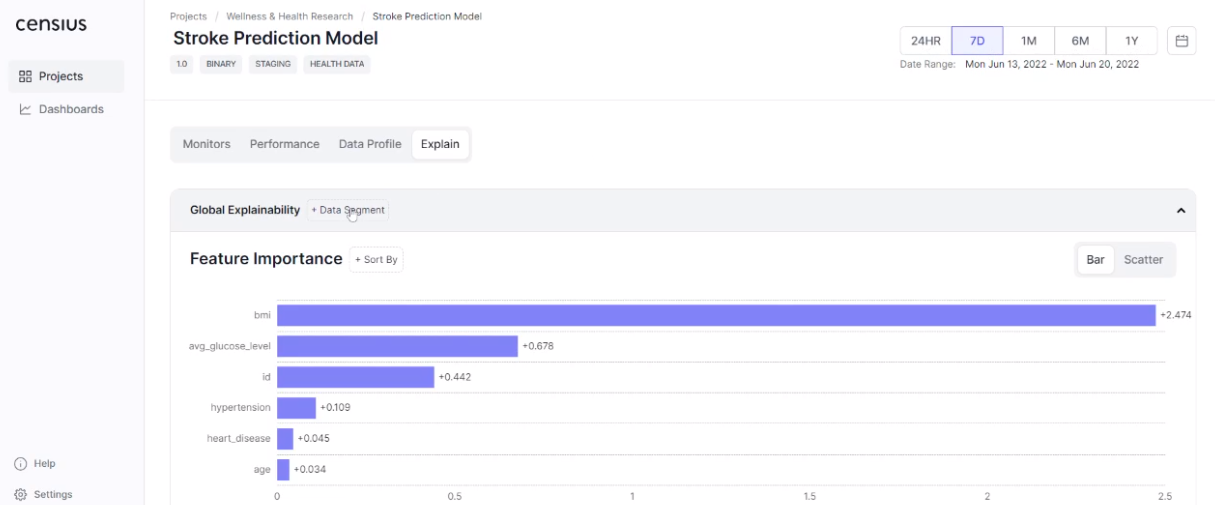Screen dimensions: 1215x505
Task: Switch chart view to Scatter
Action: click(1143, 260)
